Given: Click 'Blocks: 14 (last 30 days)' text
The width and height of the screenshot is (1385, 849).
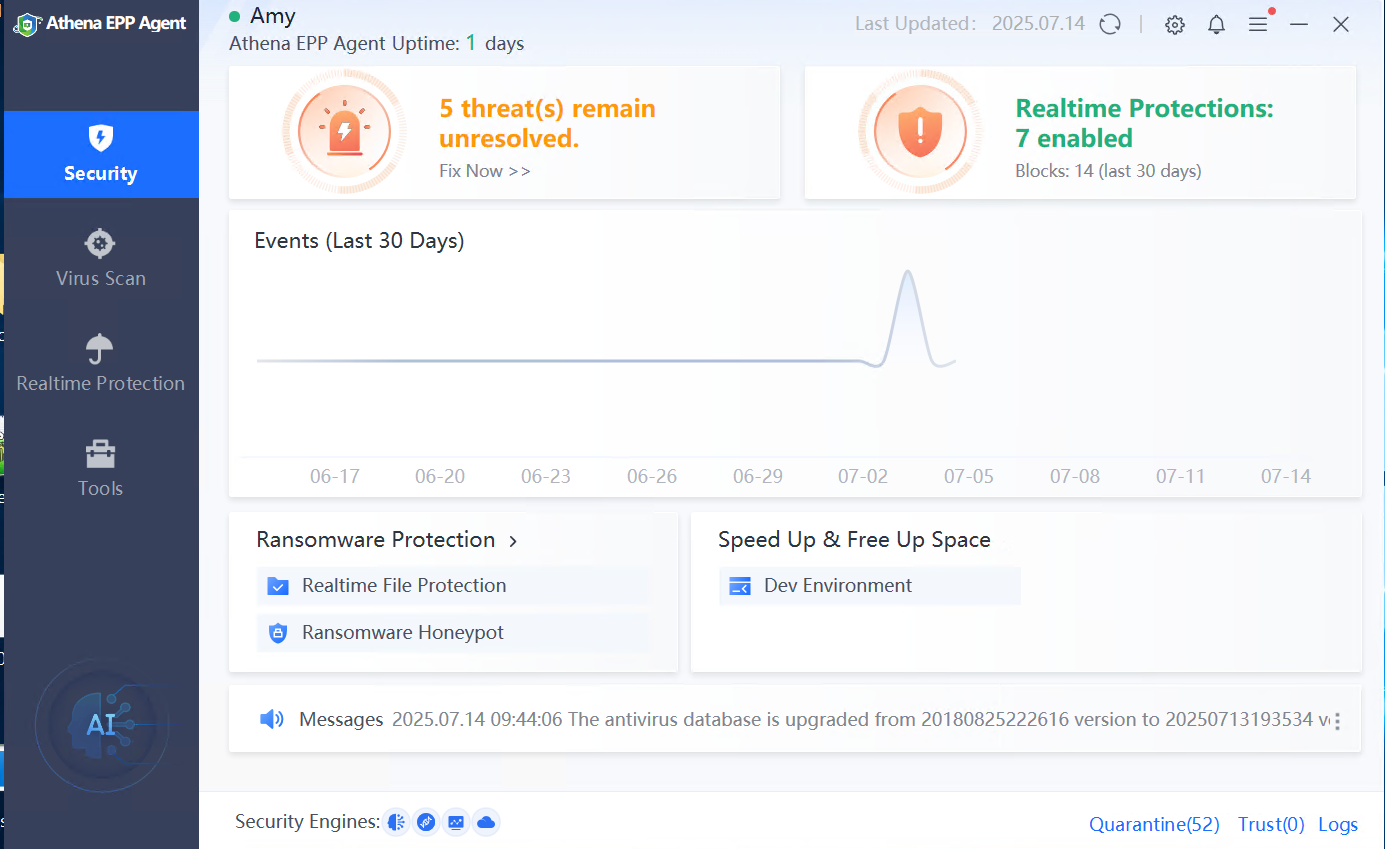Looking at the screenshot, I should point(1108,171).
